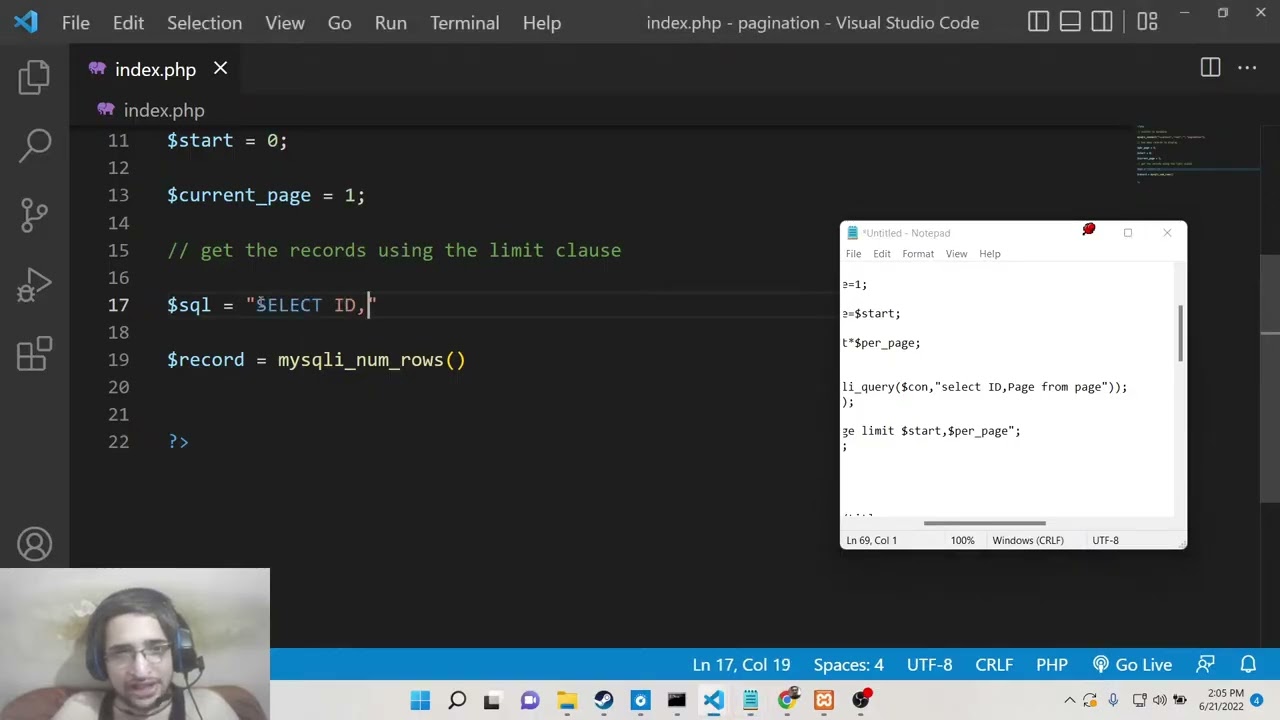Change encoding via UTF-8 in VS Code status bar
The height and width of the screenshot is (720, 1280).
[x=929, y=665]
